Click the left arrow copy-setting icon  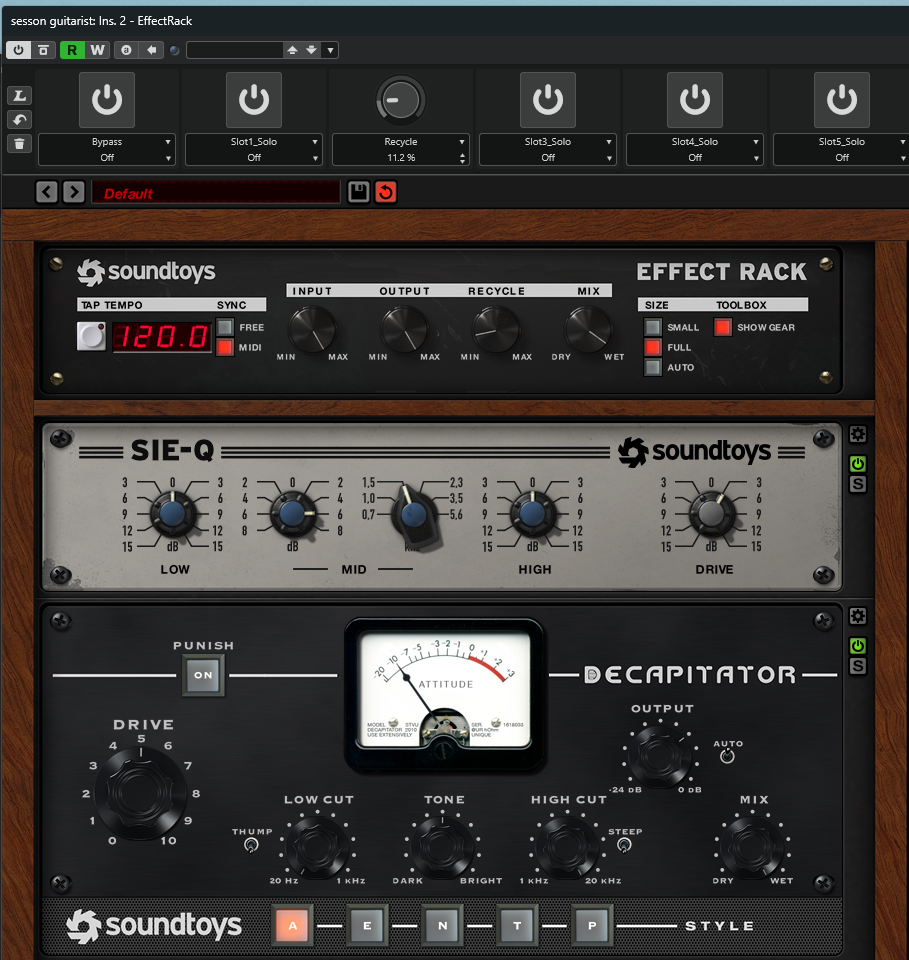151,50
